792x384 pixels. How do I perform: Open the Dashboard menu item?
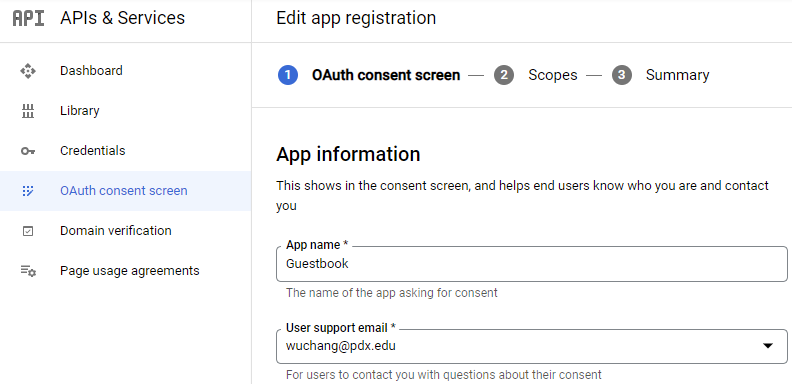125,71
